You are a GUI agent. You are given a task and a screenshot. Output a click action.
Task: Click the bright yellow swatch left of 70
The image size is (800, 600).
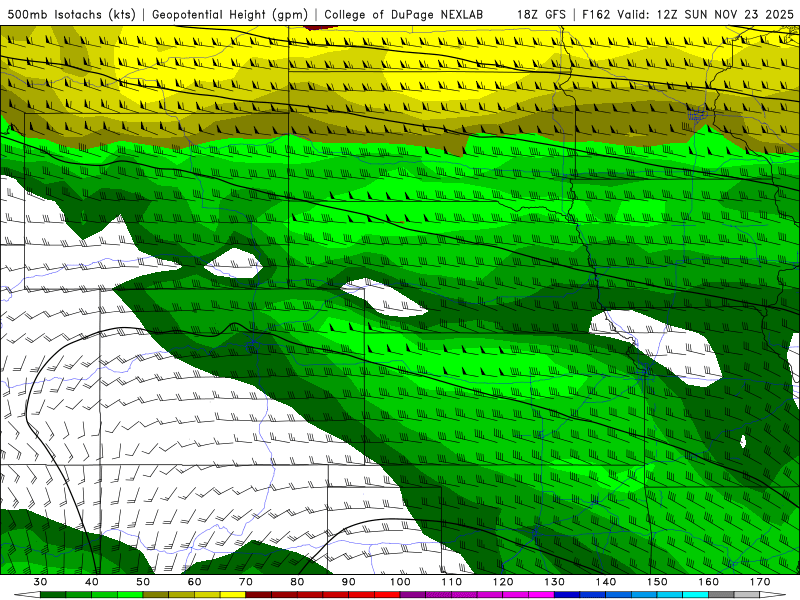pyautogui.click(x=233, y=595)
